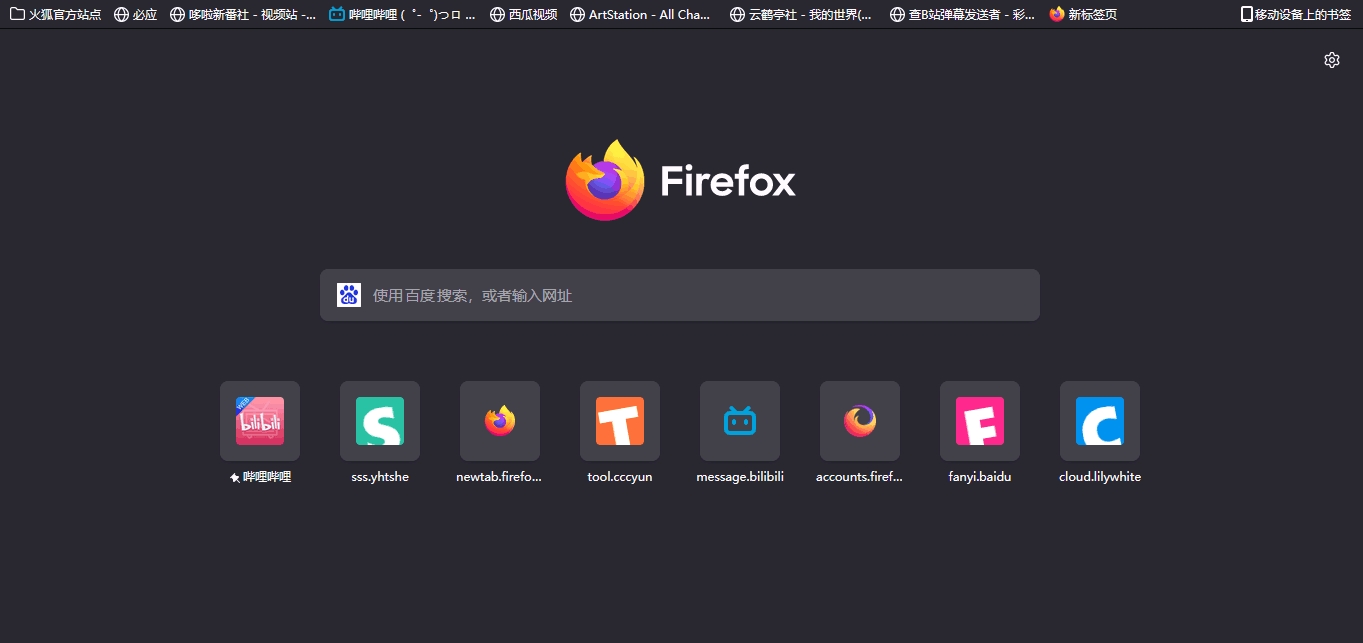Open the 必应 bookmark
This screenshot has height=643, width=1363.
(136, 15)
